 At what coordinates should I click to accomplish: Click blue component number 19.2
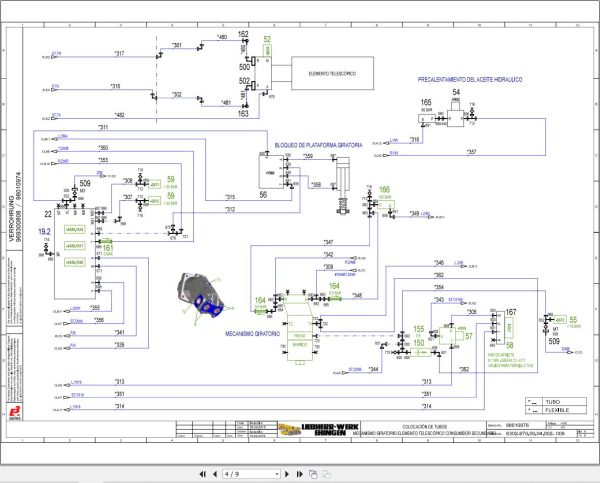pyautogui.click(x=44, y=232)
